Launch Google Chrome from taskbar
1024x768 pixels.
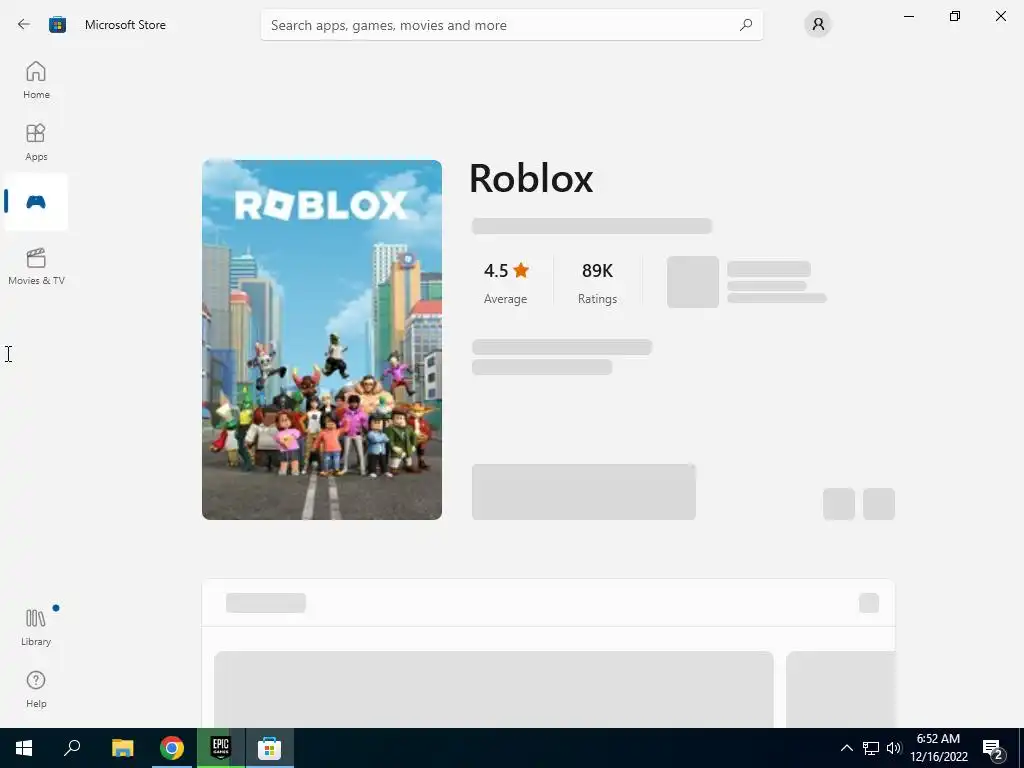(x=172, y=748)
